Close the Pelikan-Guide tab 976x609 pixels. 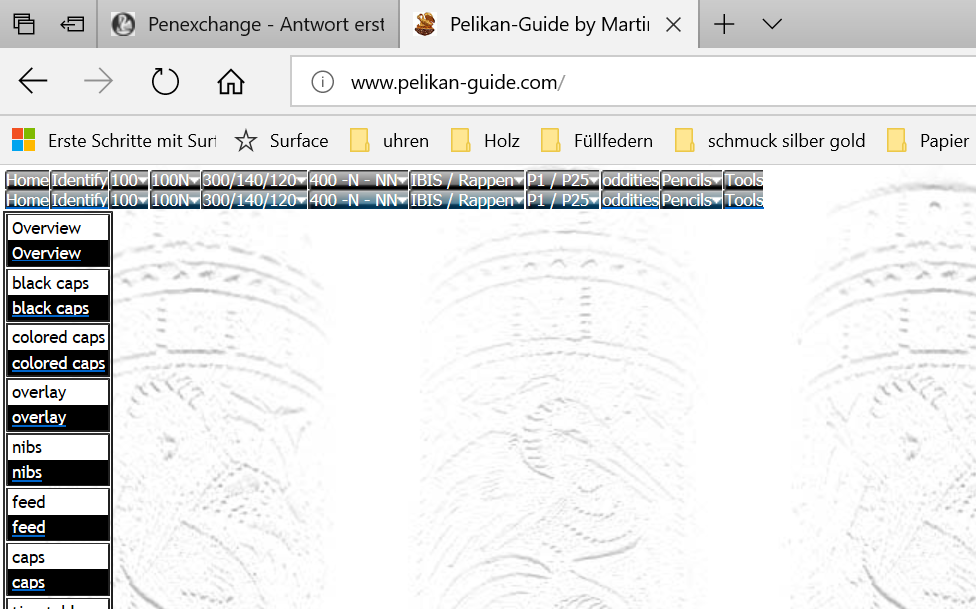point(673,24)
